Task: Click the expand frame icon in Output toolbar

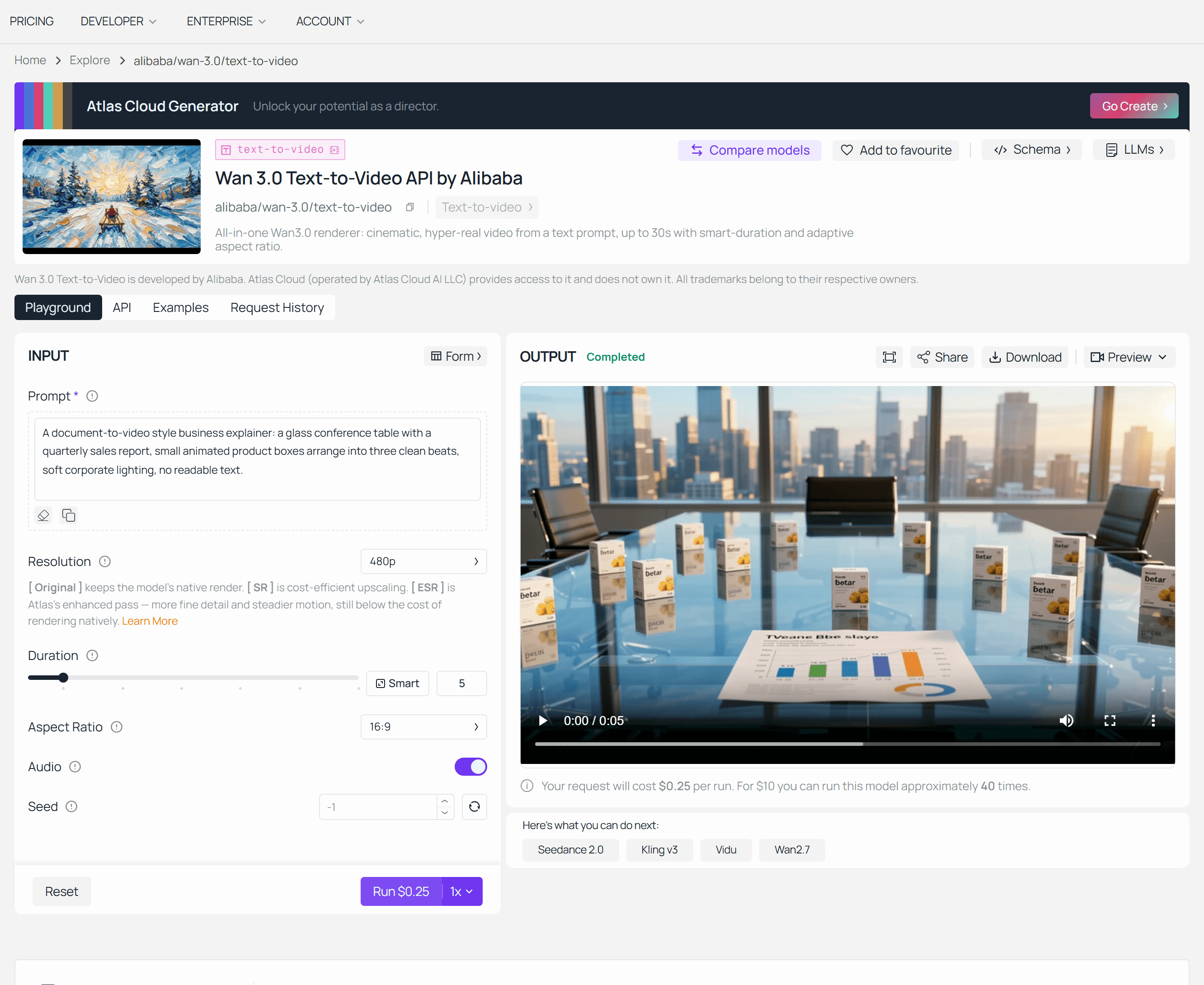Action: pos(889,358)
